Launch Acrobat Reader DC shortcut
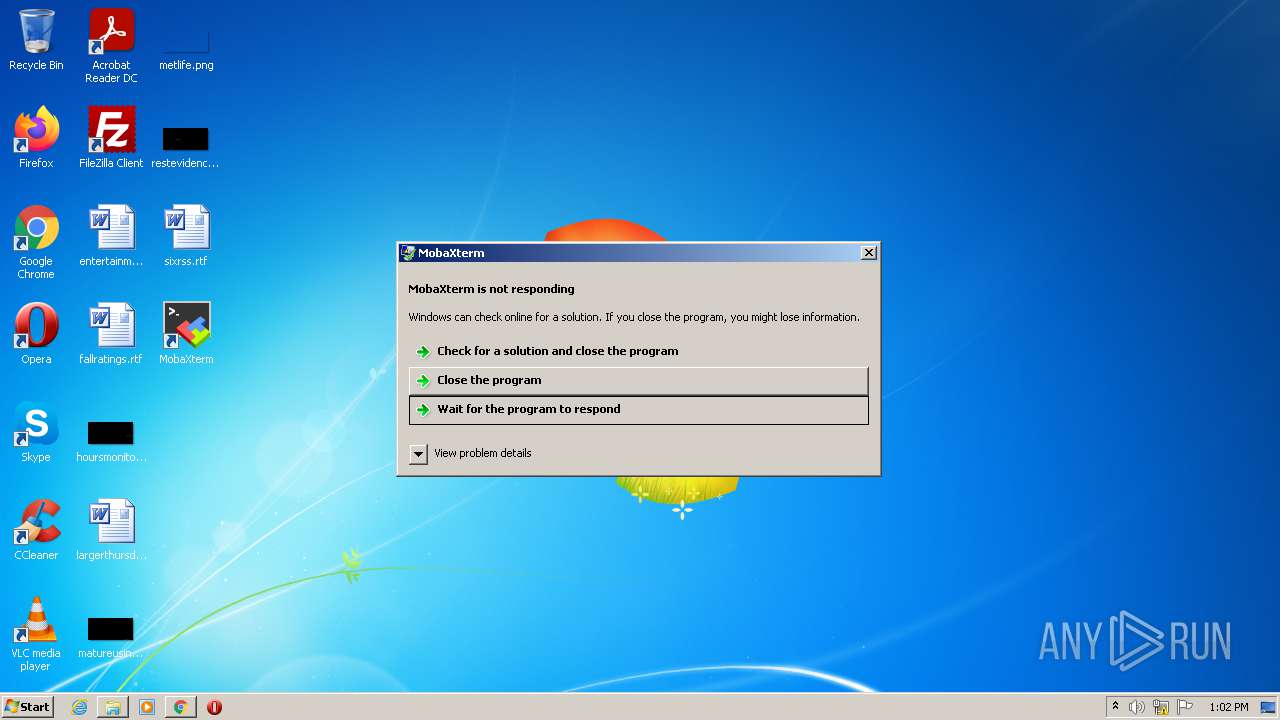Screen dimensions: 1280x720 point(111,46)
